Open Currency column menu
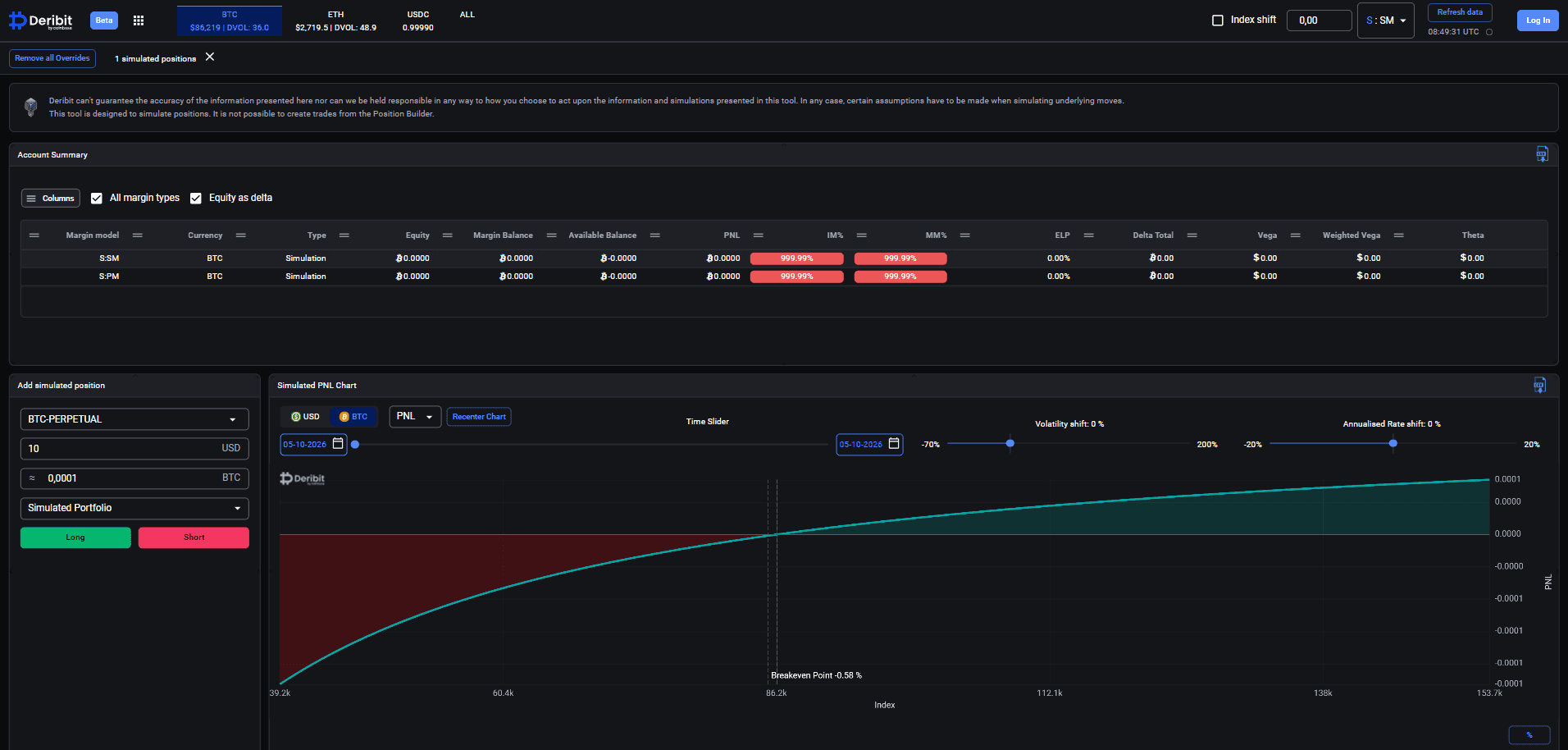The image size is (1568, 750). 241,236
